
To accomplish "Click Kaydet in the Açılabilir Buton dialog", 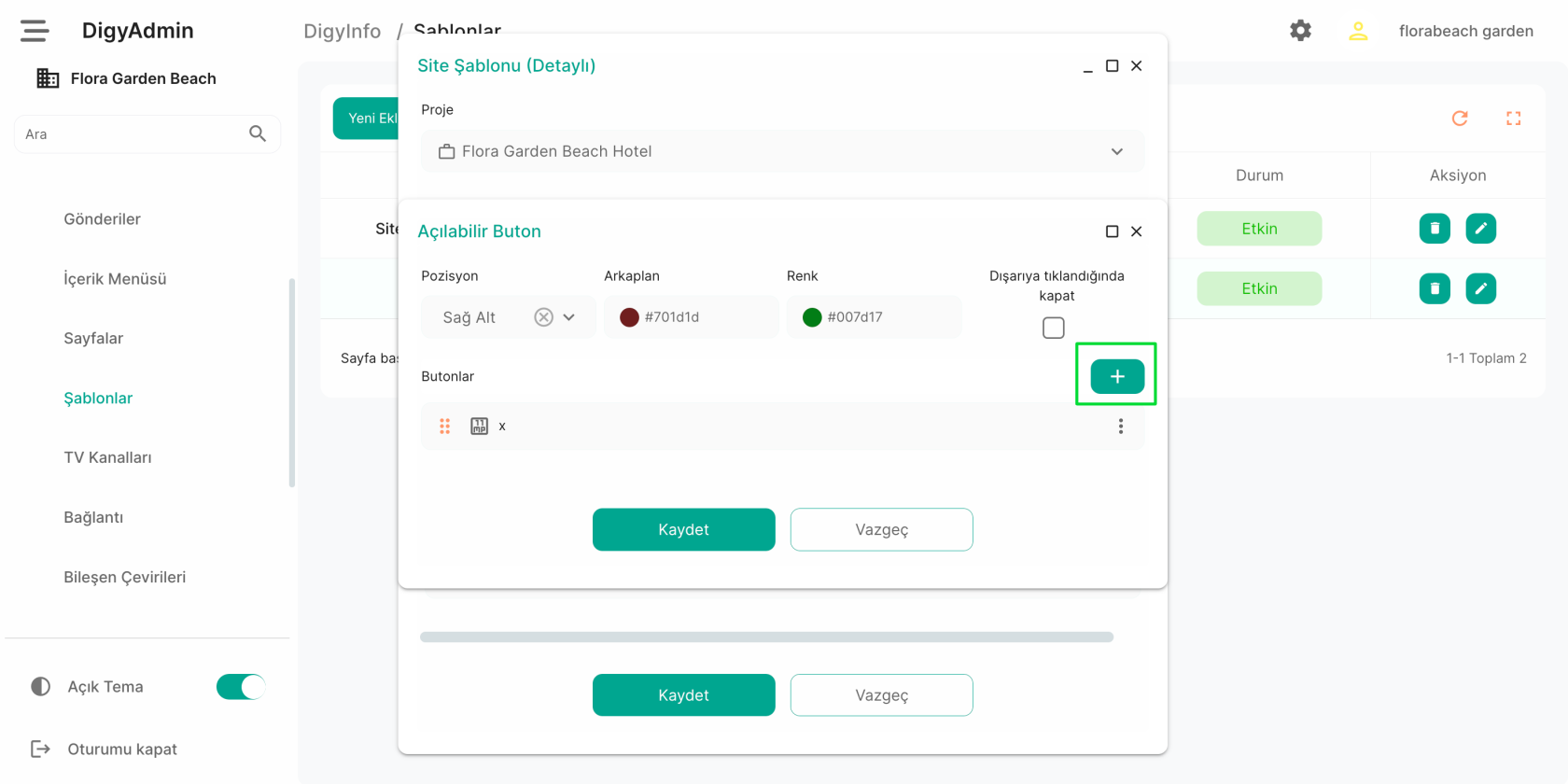I will coord(683,529).
